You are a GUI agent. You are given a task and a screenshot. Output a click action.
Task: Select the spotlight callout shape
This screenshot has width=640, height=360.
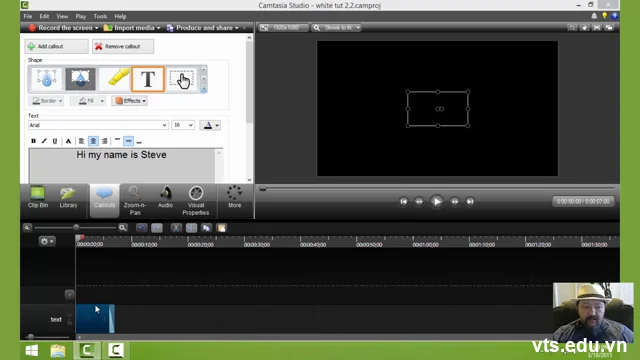click(80, 79)
